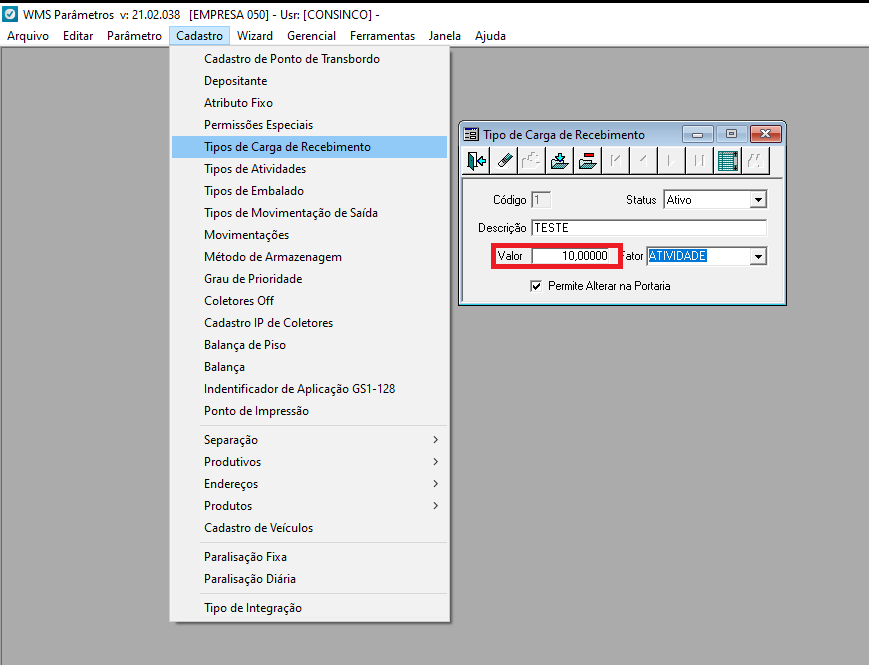The height and width of the screenshot is (667, 871).
Task: Select Balança de Piso entry
Action: click(309, 345)
